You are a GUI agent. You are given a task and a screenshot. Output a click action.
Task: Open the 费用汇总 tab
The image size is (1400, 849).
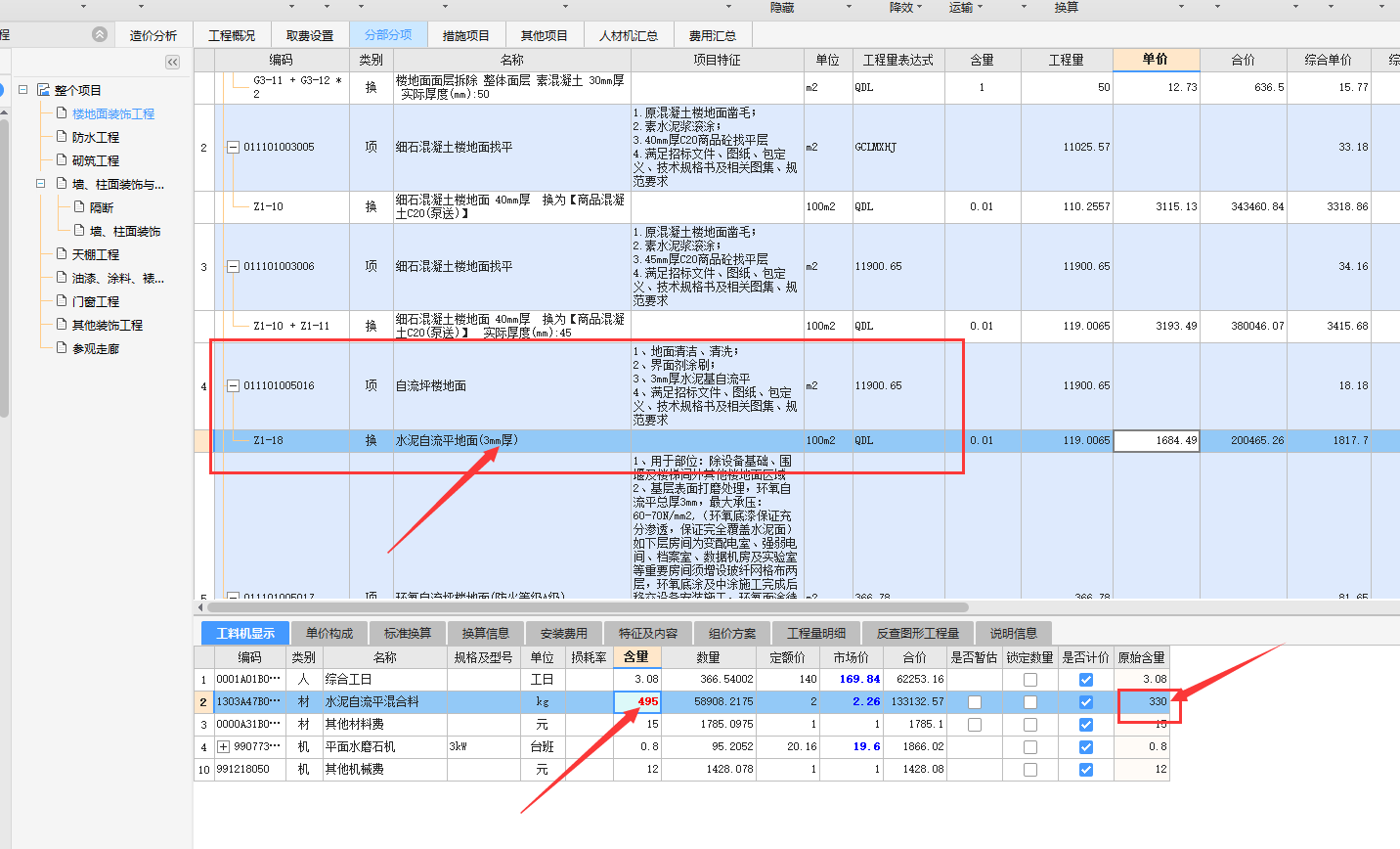point(713,35)
